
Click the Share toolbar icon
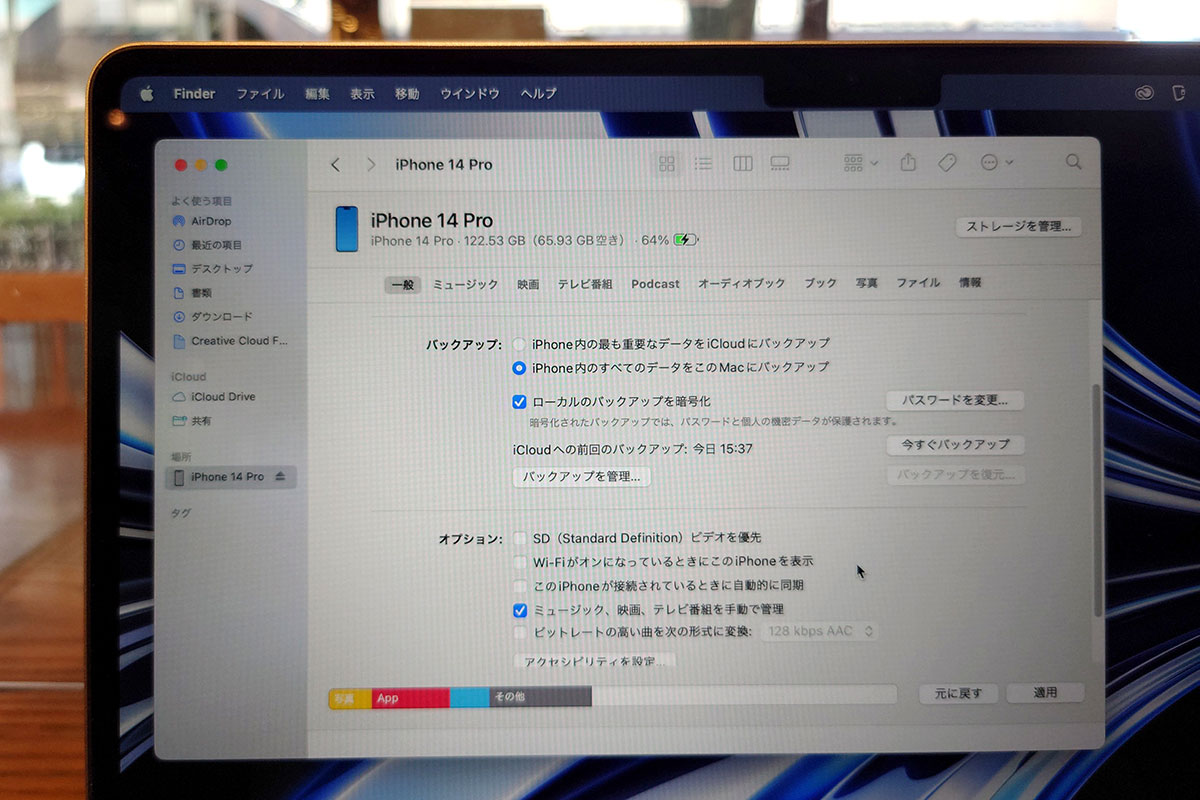point(908,161)
